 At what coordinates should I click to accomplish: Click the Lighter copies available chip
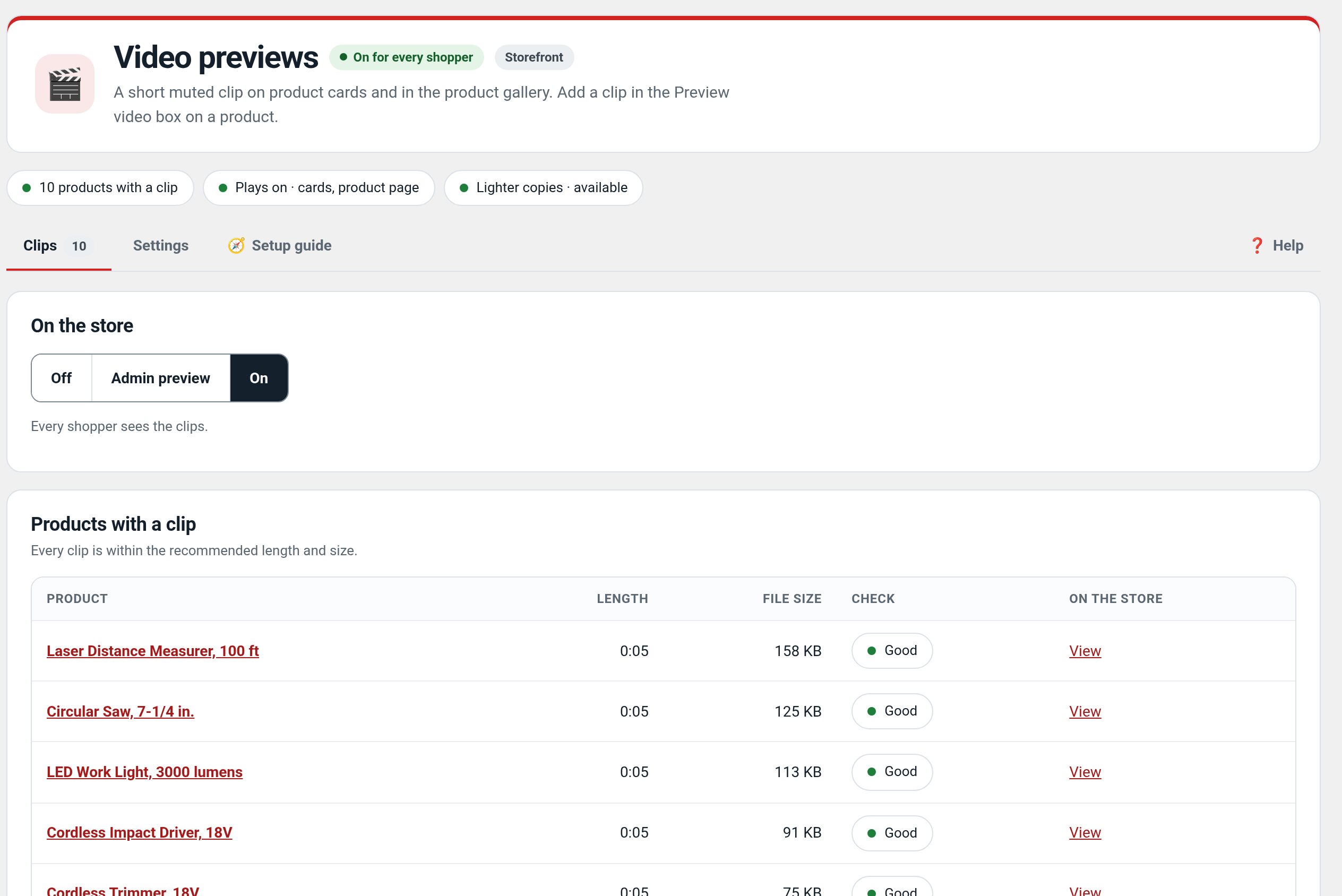click(x=543, y=187)
